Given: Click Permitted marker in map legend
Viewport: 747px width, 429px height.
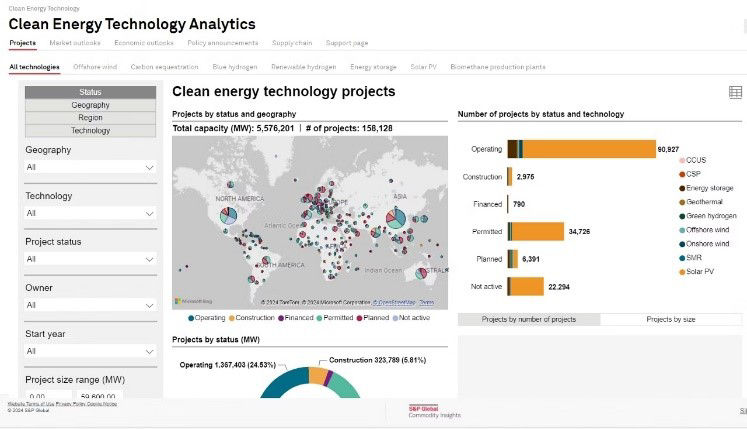Looking at the screenshot, I should point(319,318).
